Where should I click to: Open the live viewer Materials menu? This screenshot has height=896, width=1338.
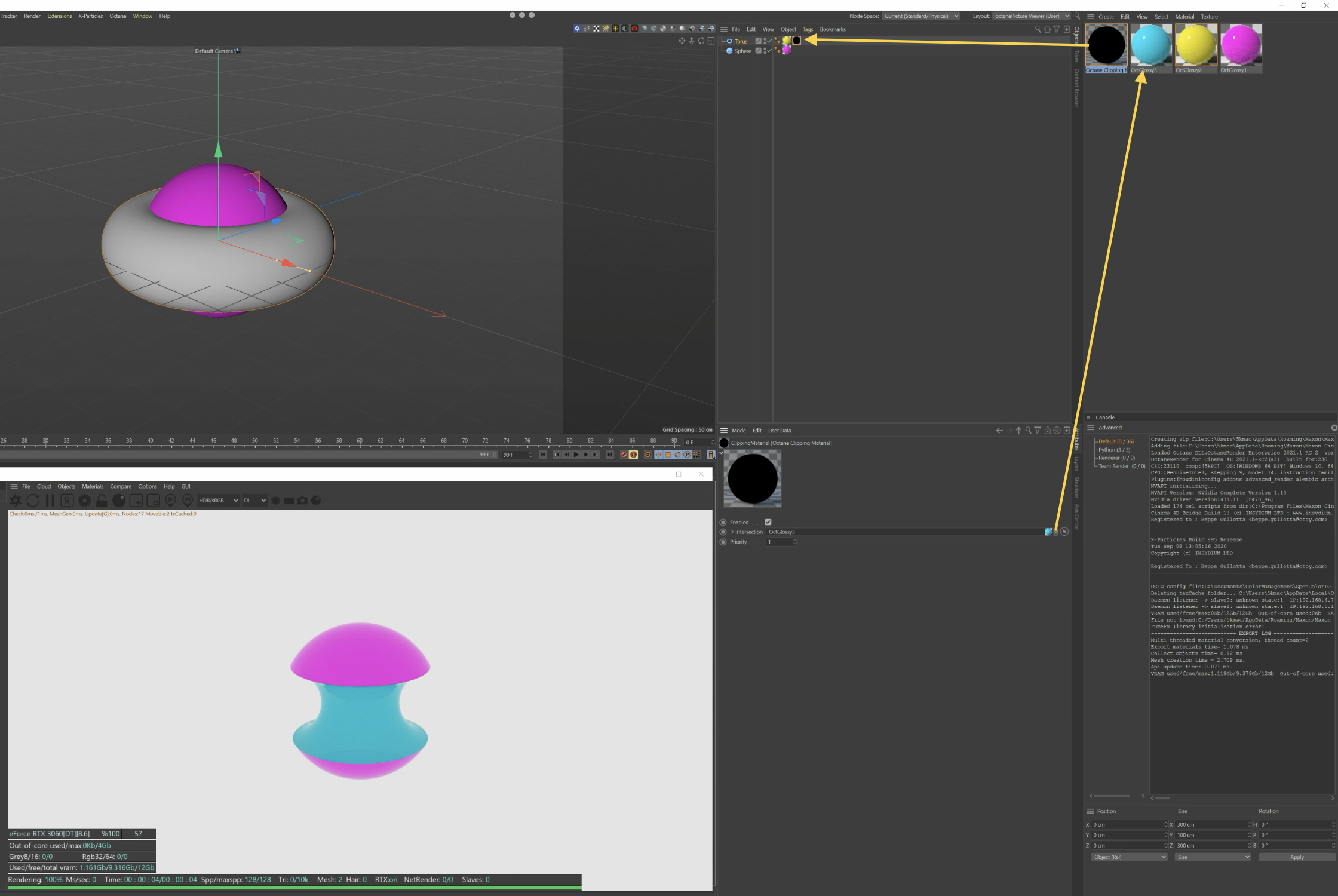(93, 486)
